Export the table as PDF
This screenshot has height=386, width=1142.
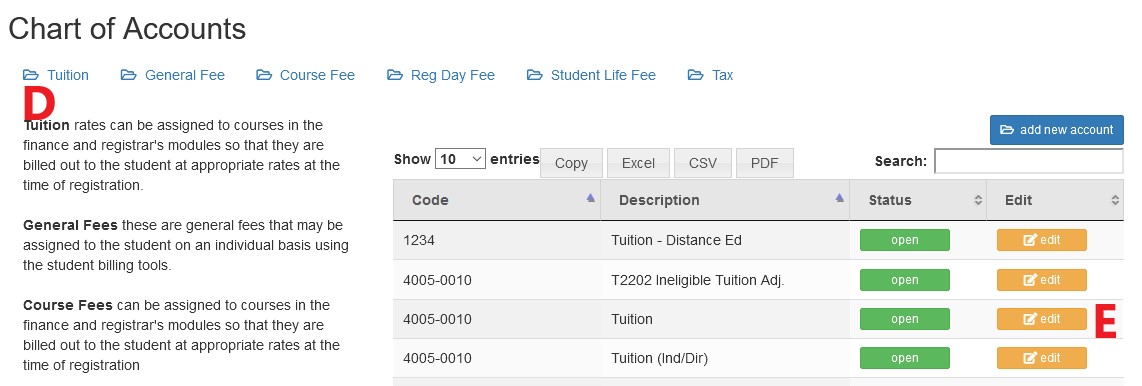(765, 163)
